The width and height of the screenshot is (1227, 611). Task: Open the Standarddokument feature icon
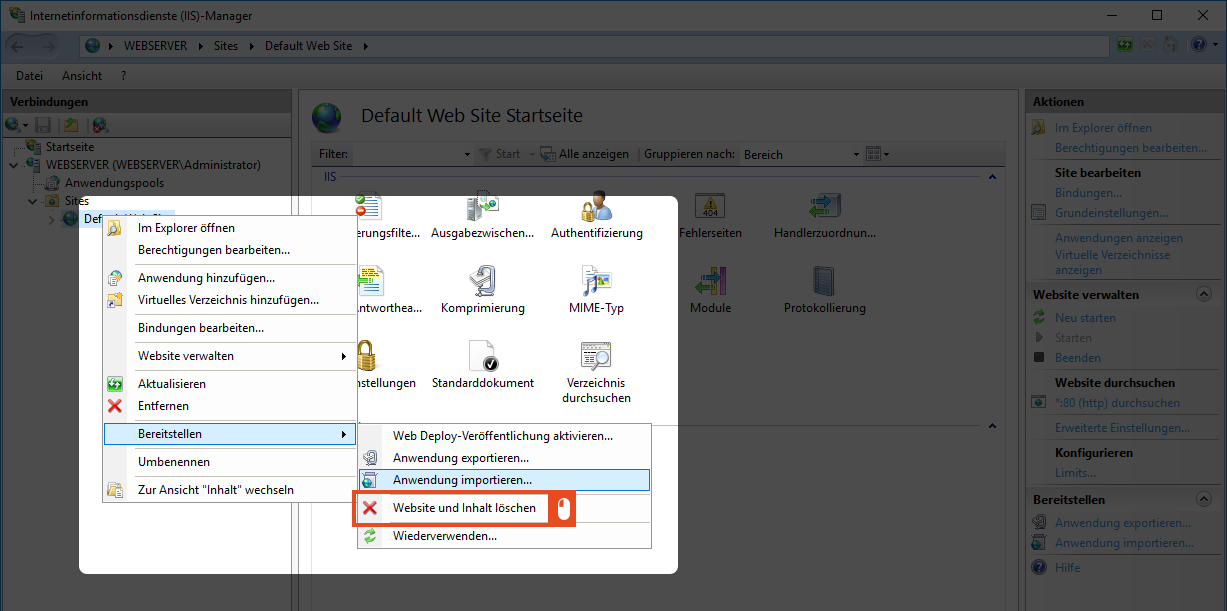pyautogui.click(x=482, y=360)
